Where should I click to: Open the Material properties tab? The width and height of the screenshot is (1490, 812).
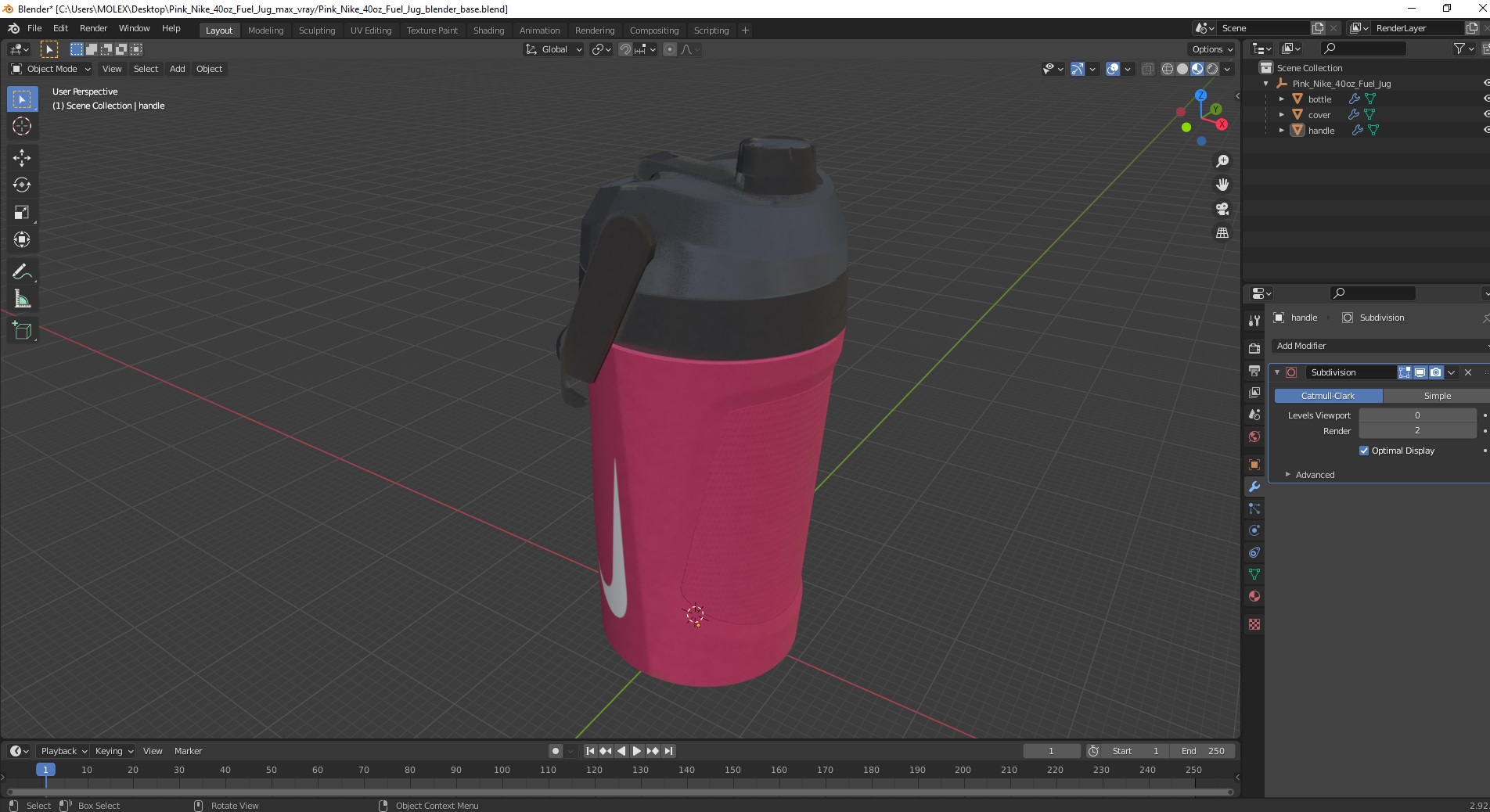tap(1254, 596)
